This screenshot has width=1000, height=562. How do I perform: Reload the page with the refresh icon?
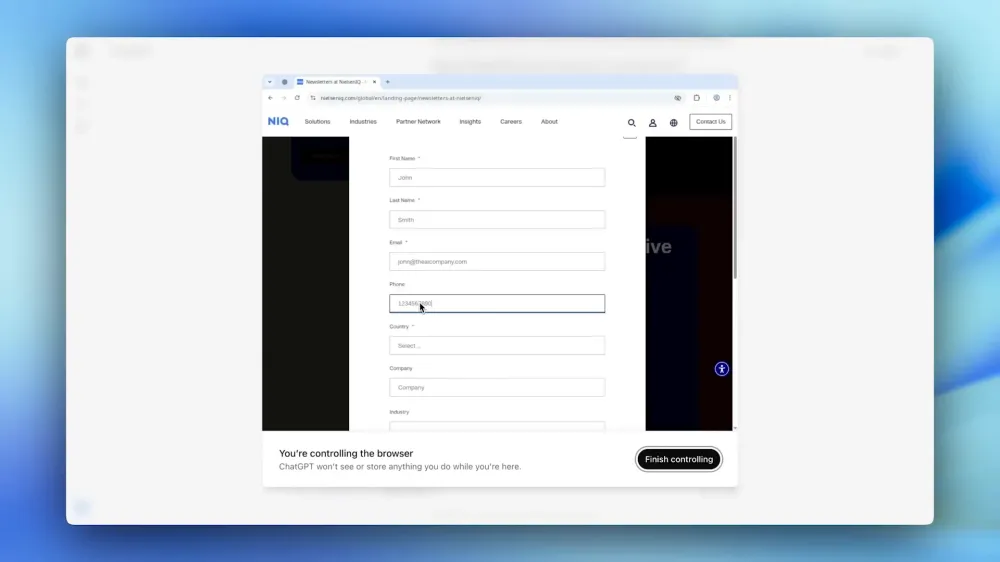pyautogui.click(x=297, y=98)
